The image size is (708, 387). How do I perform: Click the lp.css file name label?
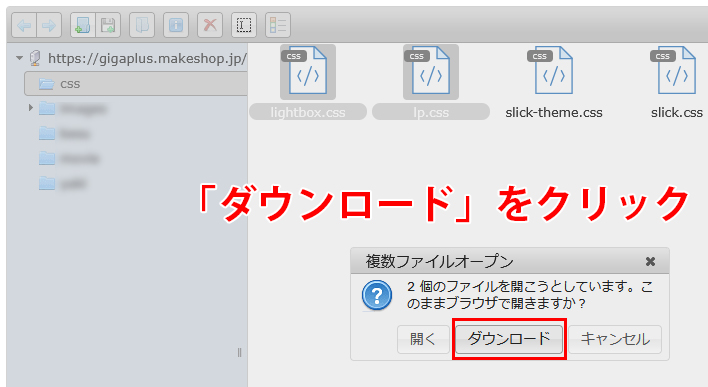point(431,112)
